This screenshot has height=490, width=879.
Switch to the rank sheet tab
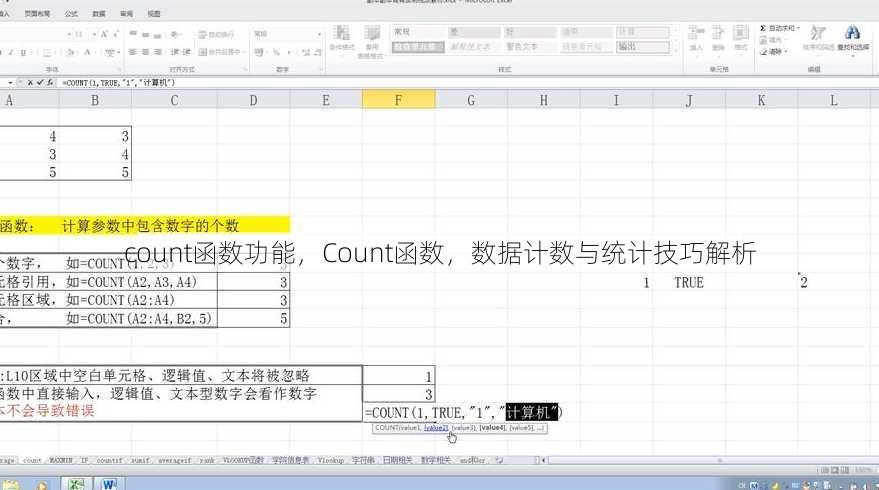tap(207, 460)
